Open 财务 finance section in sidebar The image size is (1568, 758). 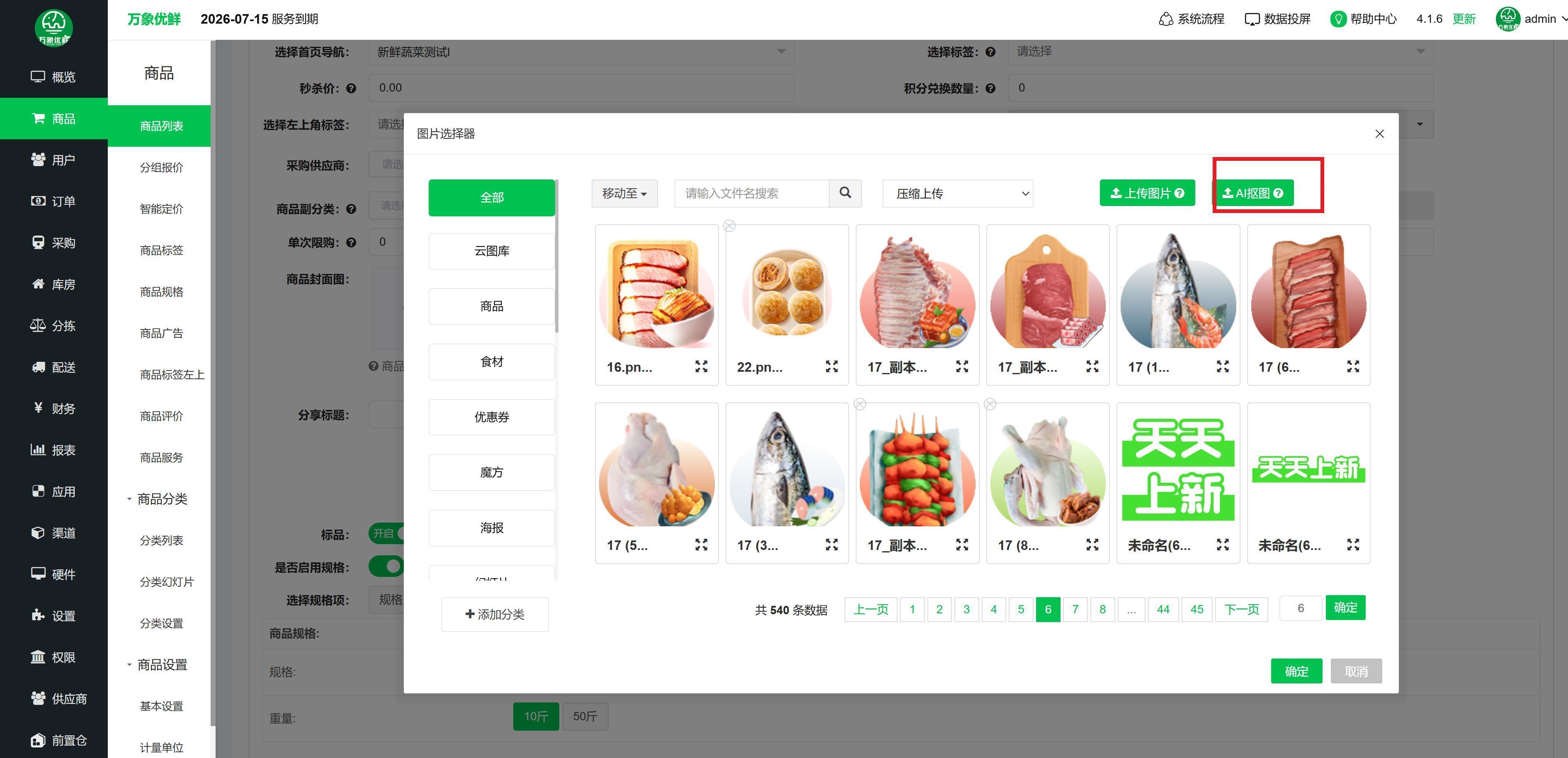point(53,408)
